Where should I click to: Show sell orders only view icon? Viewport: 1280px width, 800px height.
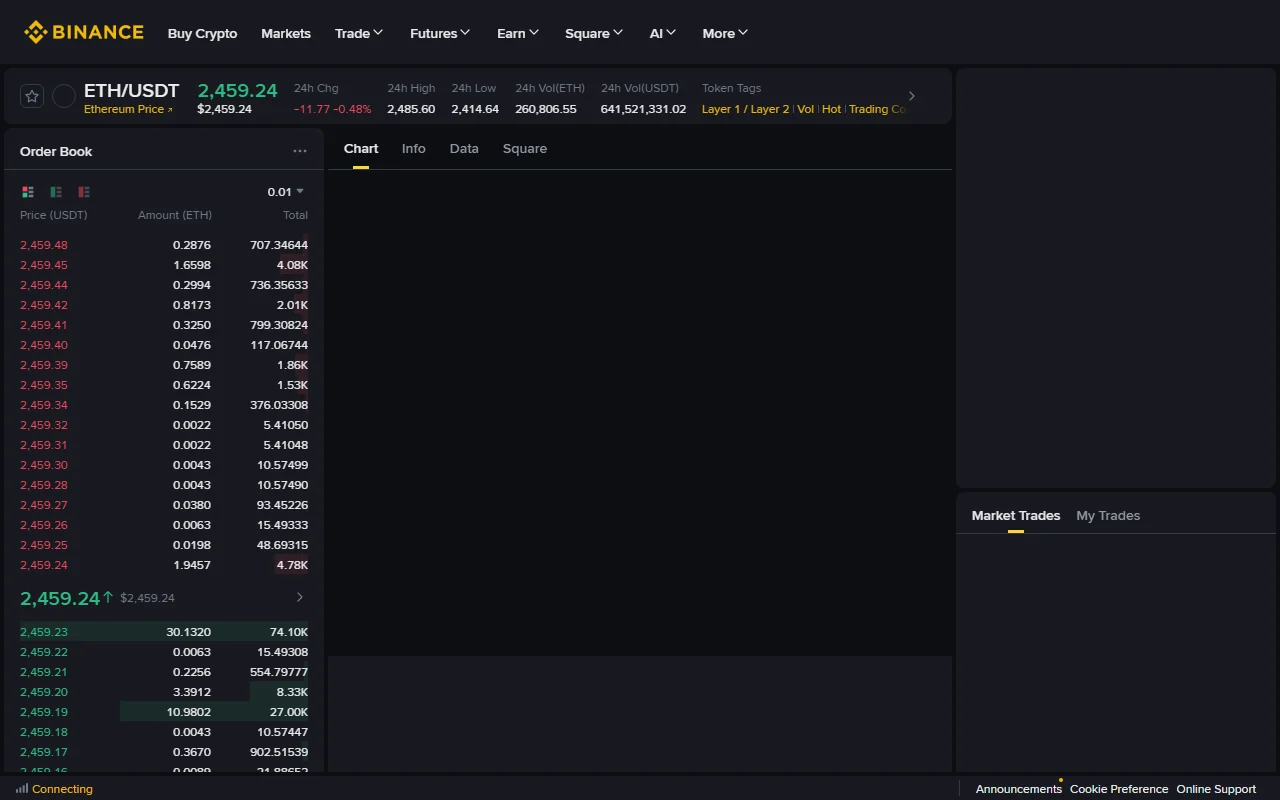[84, 192]
